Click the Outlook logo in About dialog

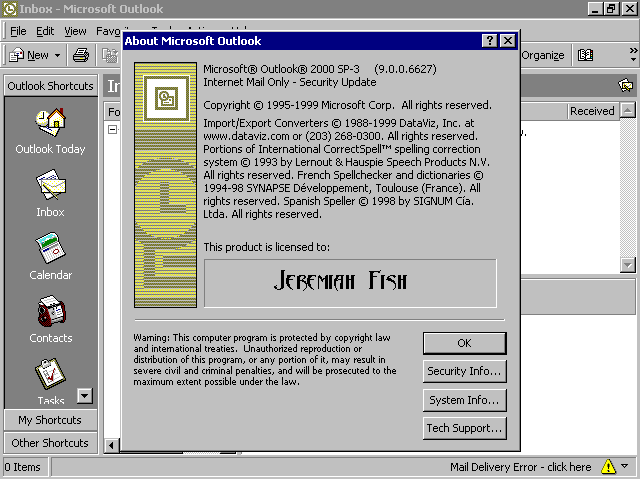pyautogui.click(x=166, y=98)
